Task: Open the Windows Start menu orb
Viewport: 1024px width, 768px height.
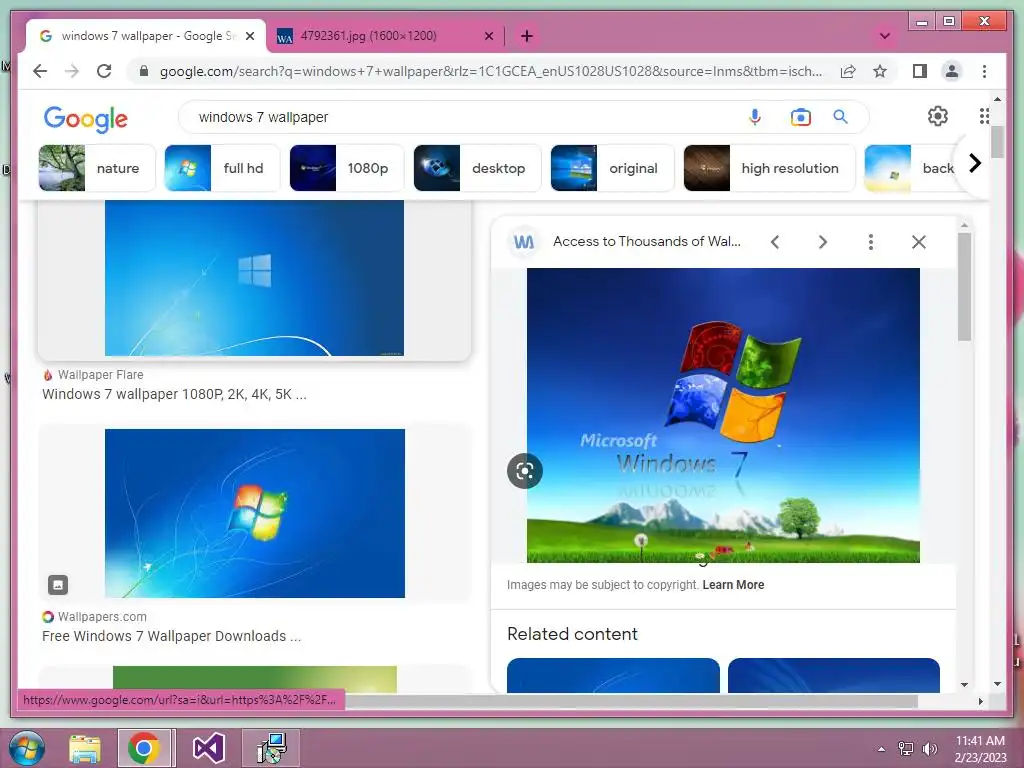Action: coord(27,748)
